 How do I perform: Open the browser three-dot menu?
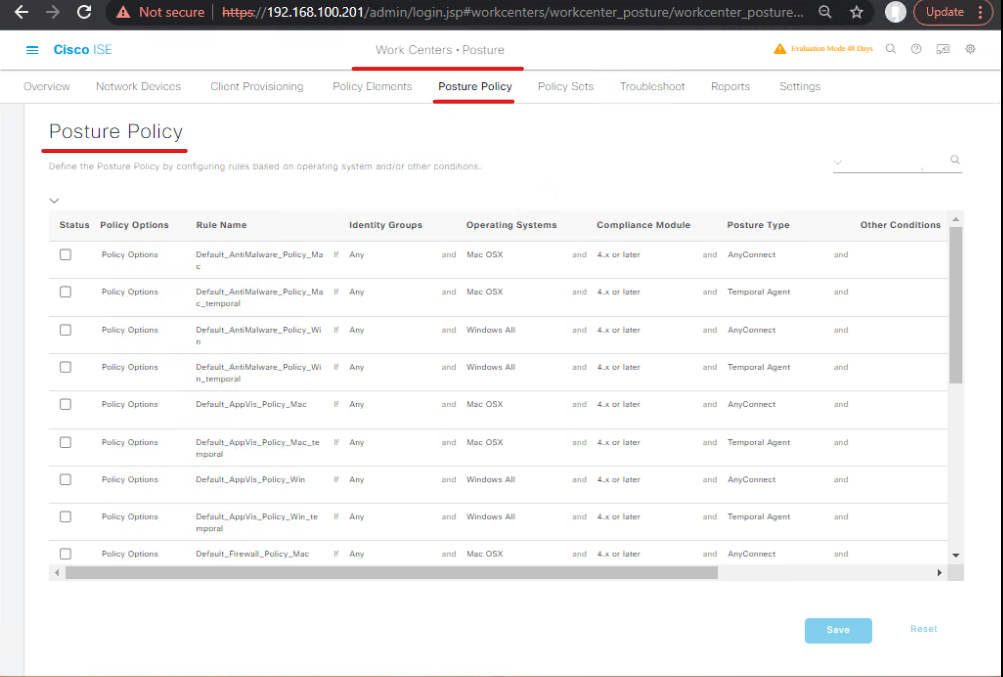[x=981, y=12]
